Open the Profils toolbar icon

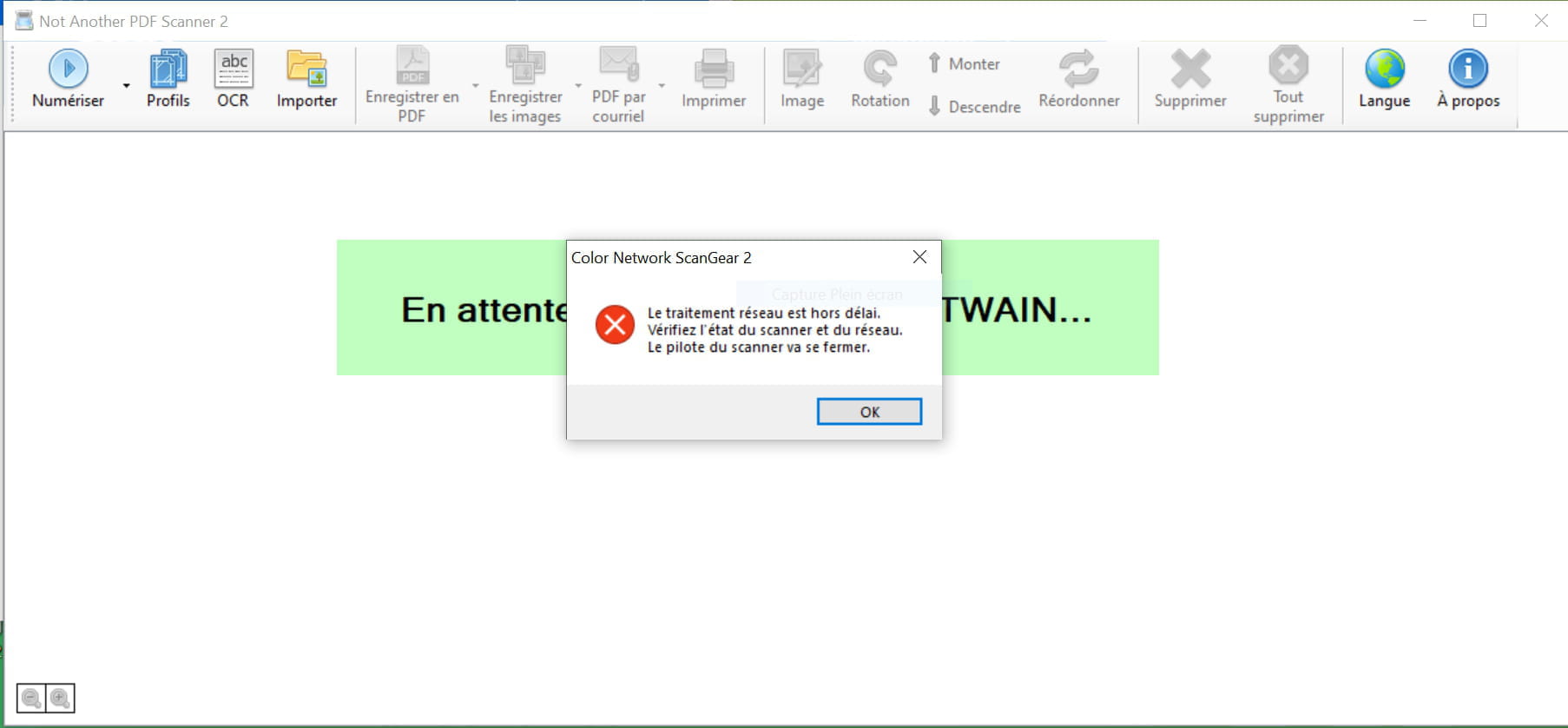[x=168, y=80]
